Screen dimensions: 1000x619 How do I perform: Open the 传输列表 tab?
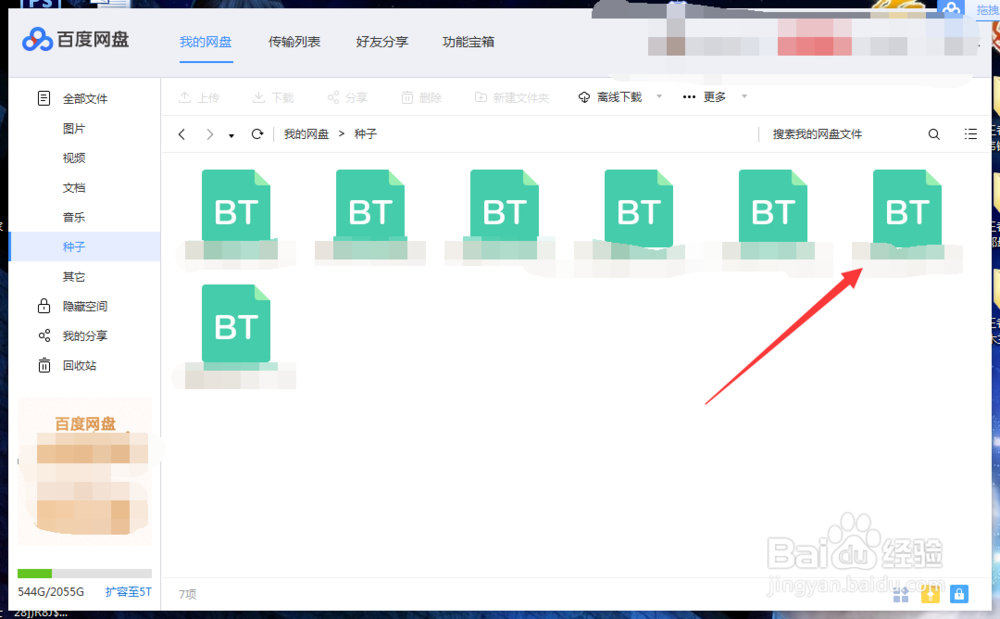(x=294, y=42)
